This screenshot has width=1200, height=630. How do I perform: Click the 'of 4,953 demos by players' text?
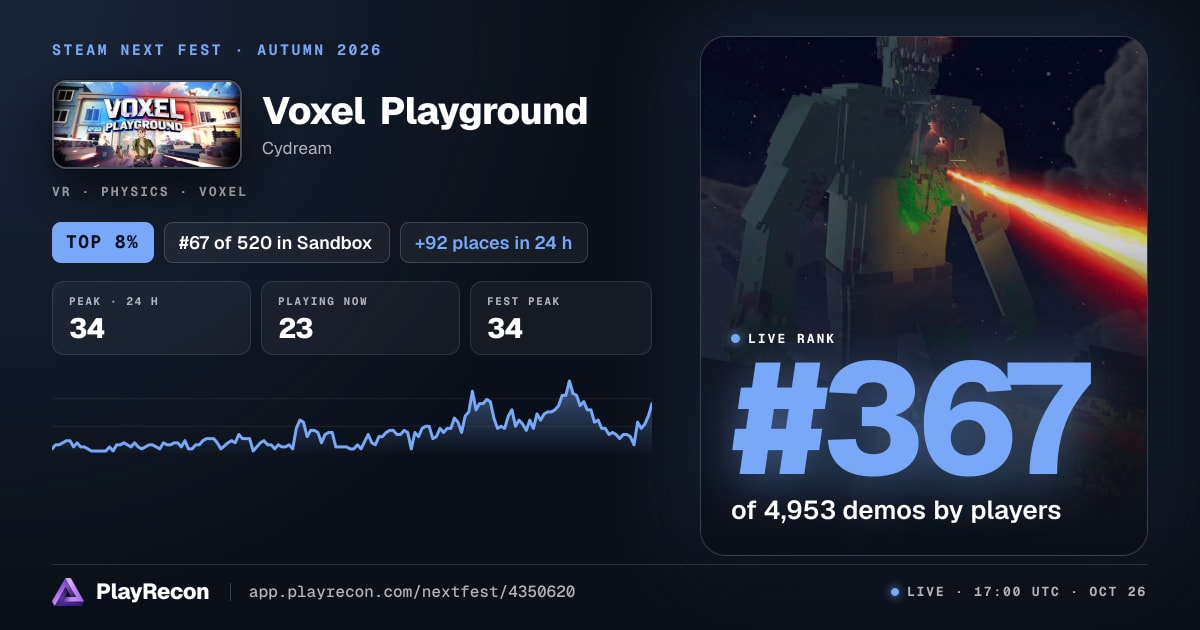point(896,511)
